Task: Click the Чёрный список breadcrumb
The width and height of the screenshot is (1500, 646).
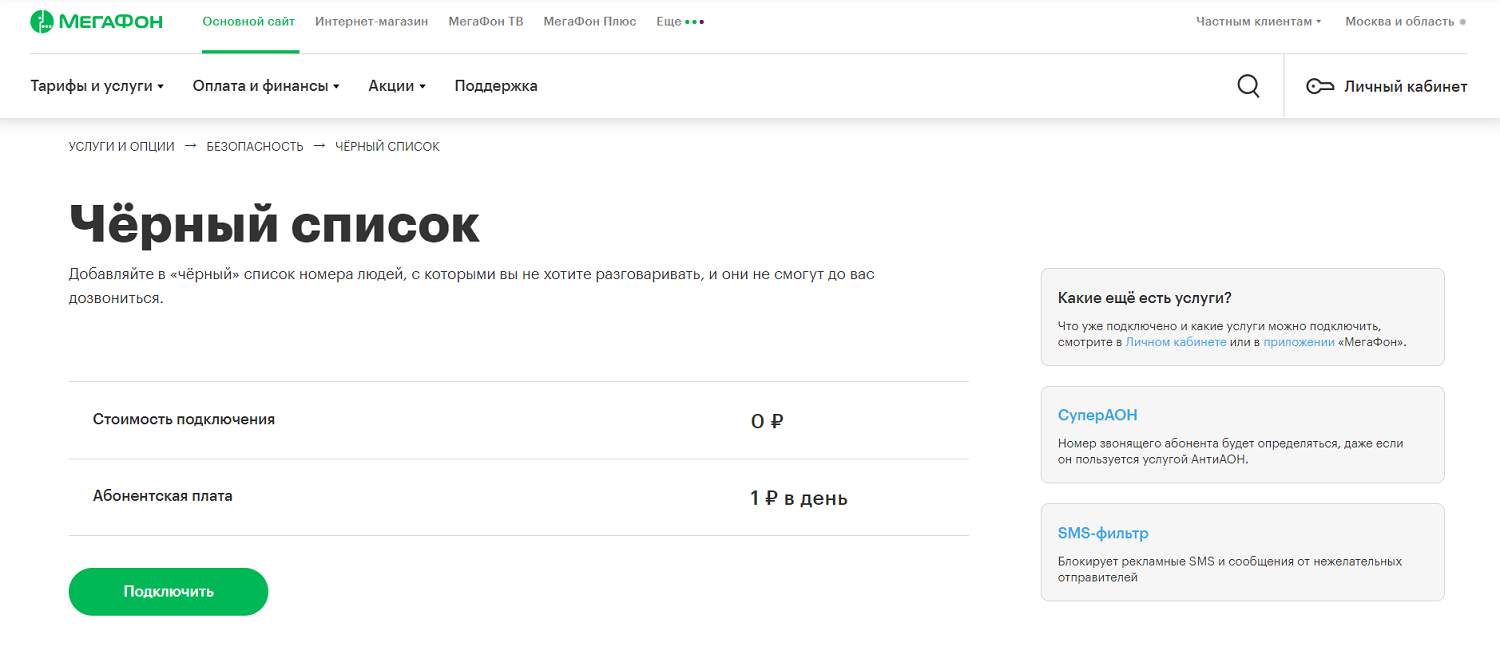Action: coord(387,147)
